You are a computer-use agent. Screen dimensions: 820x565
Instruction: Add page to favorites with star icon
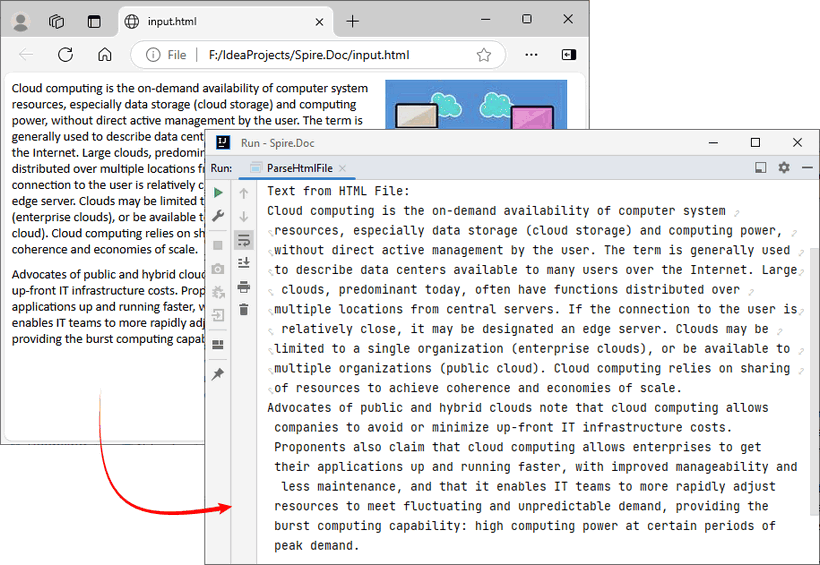[x=484, y=54]
